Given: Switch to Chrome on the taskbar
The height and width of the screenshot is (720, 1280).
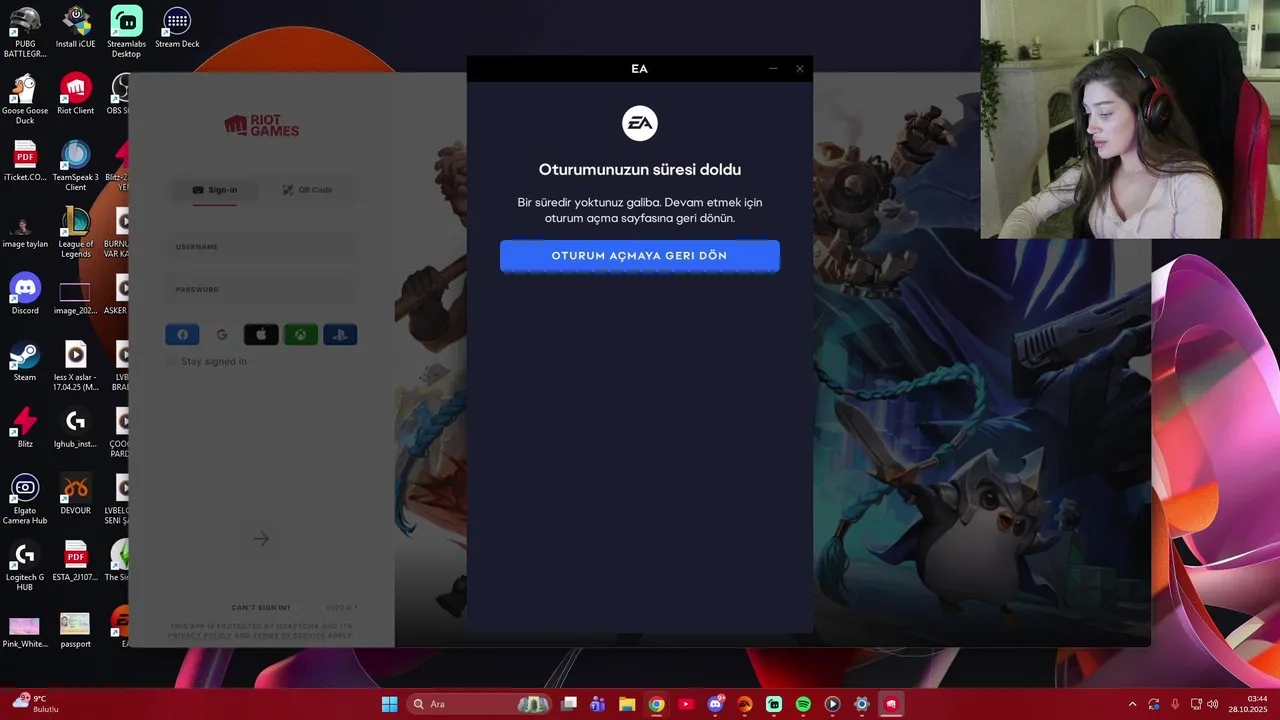Looking at the screenshot, I should click(656, 704).
